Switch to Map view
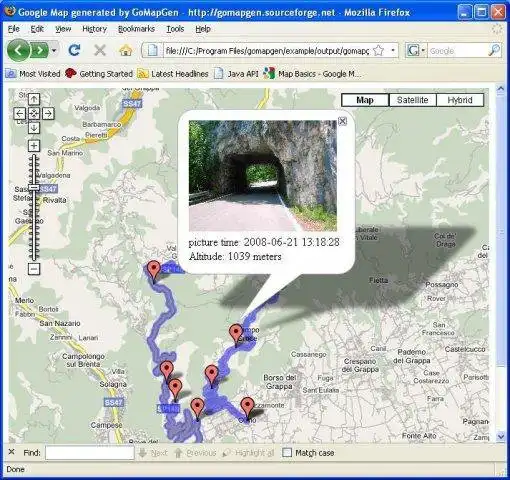 (x=365, y=100)
